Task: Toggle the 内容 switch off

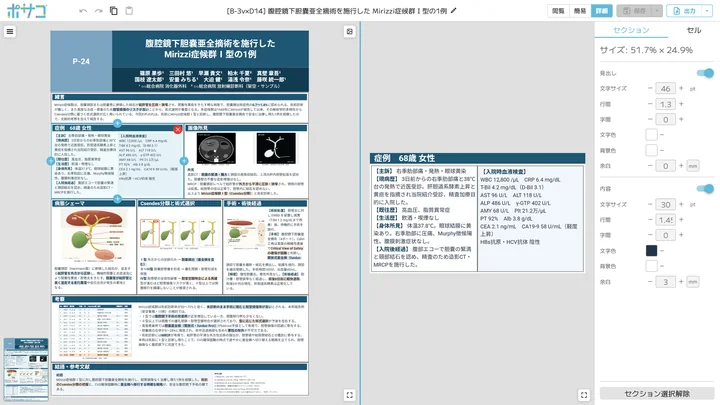Action: 705,189
